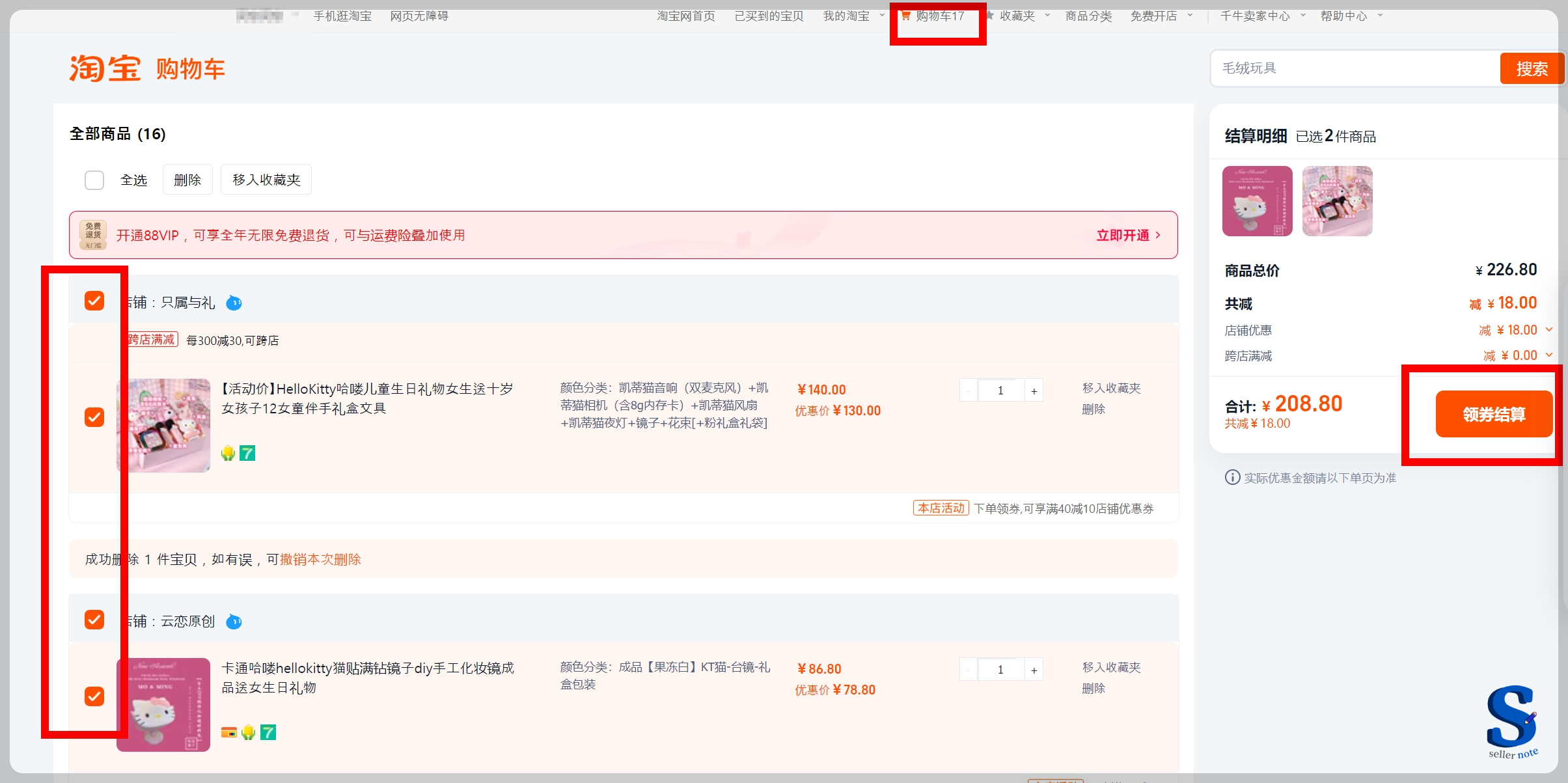Click Wangwang chat icon for 云恋原创 shop
Image resolution: width=1568 pixels, height=783 pixels.
[x=234, y=622]
